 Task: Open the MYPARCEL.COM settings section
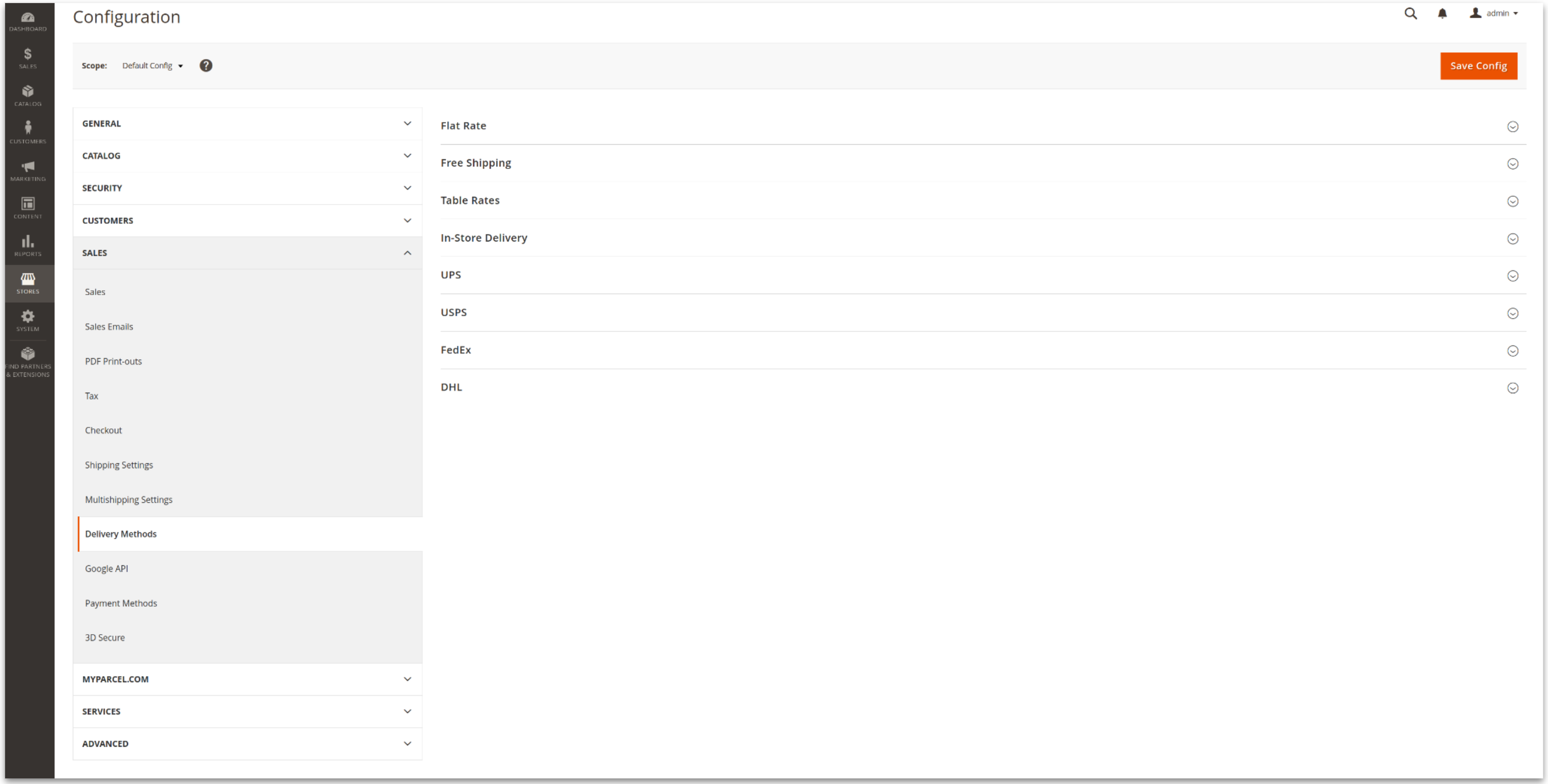coord(247,679)
